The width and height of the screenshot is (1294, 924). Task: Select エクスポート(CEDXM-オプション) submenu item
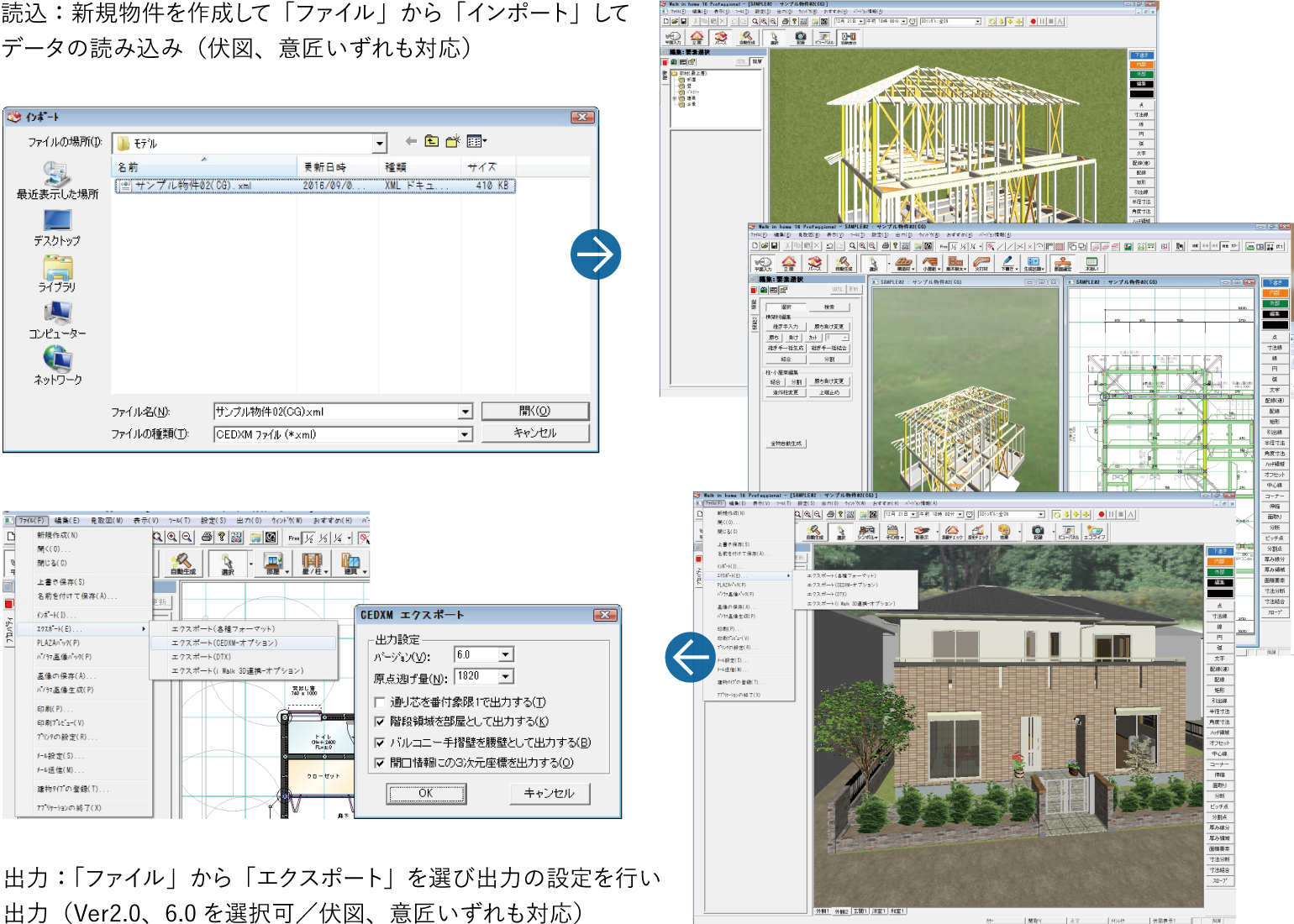click(x=242, y=643)
